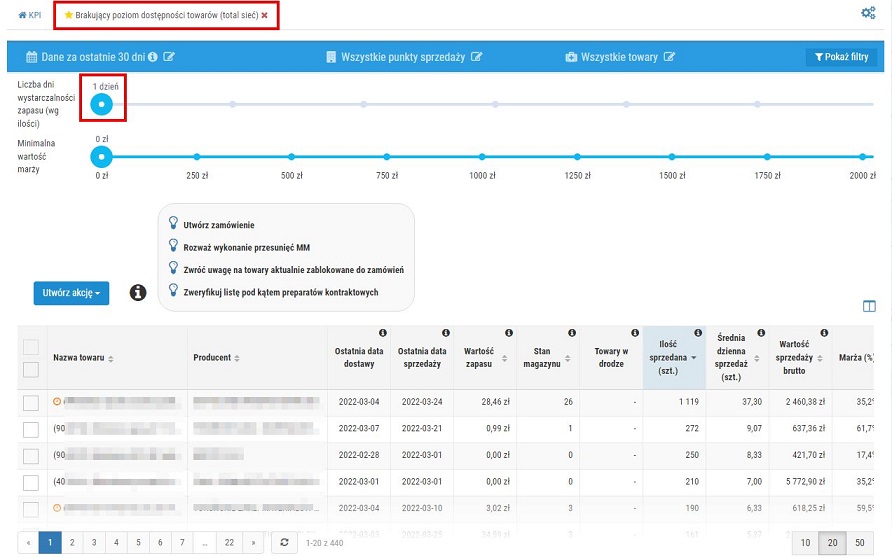This screenshot has width=892, height=558.
Task: Edit the Wszystkie towary selection
Action: 670,57
